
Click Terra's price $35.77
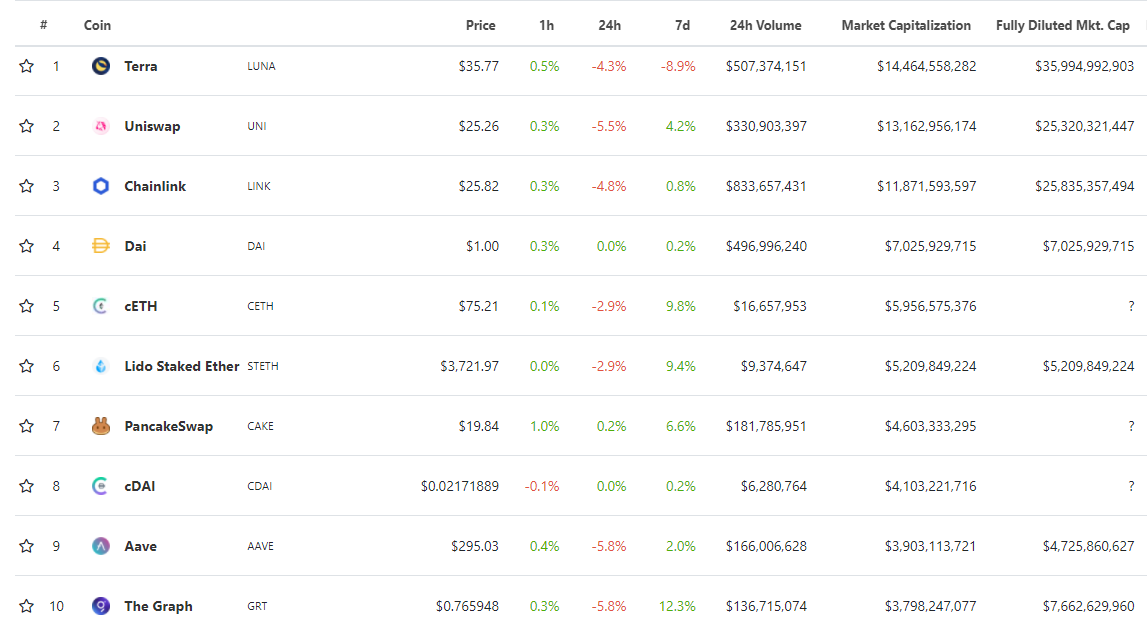(x=478, y=66)
